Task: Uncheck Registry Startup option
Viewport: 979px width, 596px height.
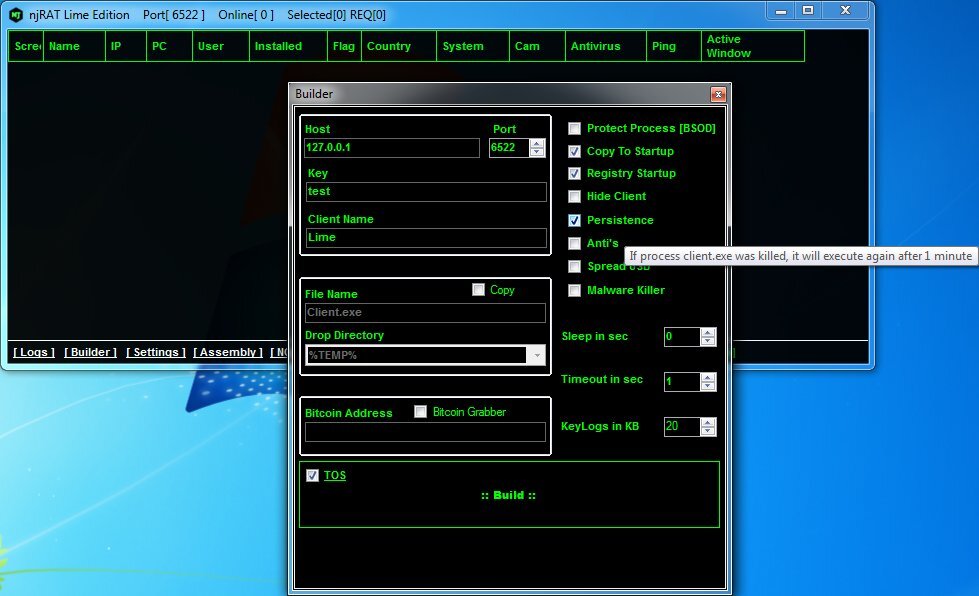Action: point(574,173)
